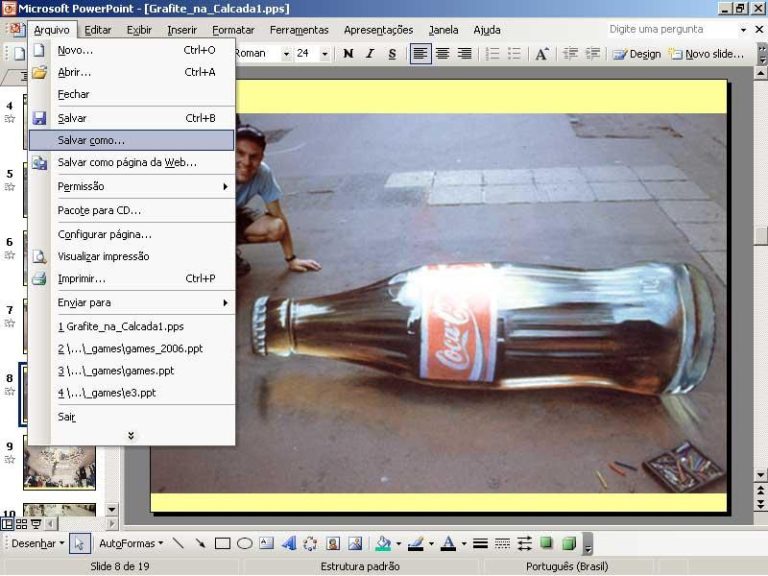Image resolution: width=768 pixels, height=576 pixels.
Task: Apply font color A
Action: [x=448, y=544]
